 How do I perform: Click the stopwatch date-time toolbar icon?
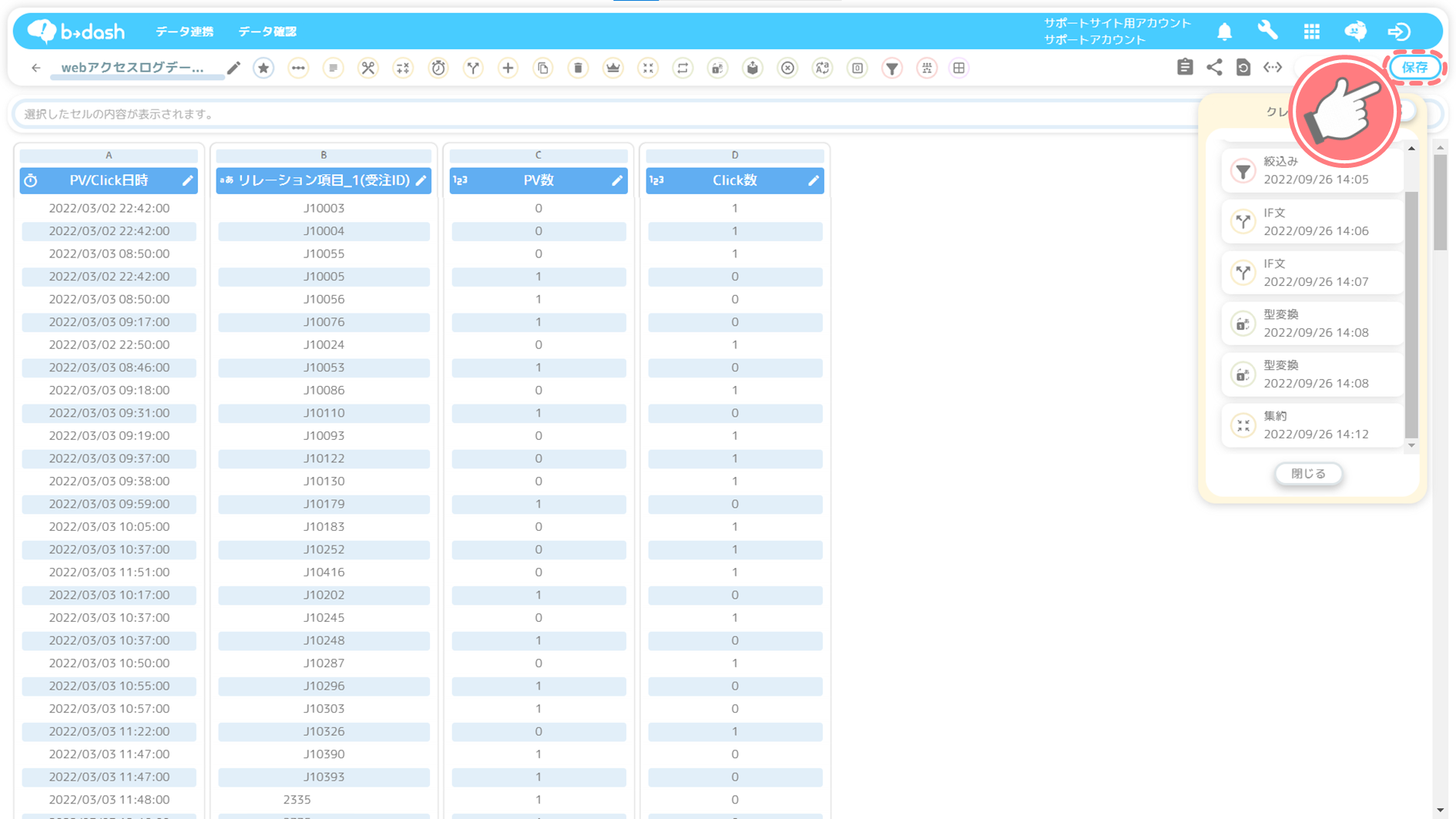pyautogui.click(x=438, y=68)
